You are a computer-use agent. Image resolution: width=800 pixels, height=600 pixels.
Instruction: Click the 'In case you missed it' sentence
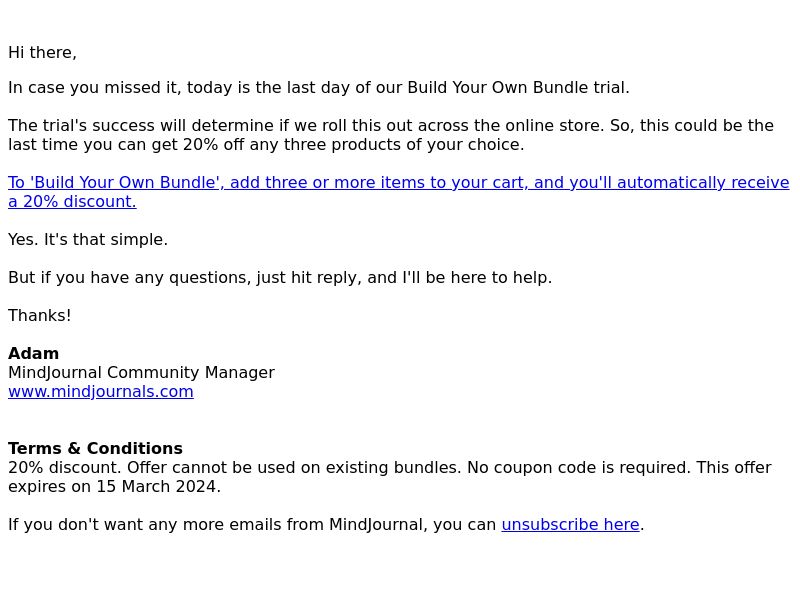click(x=319, y=88)
